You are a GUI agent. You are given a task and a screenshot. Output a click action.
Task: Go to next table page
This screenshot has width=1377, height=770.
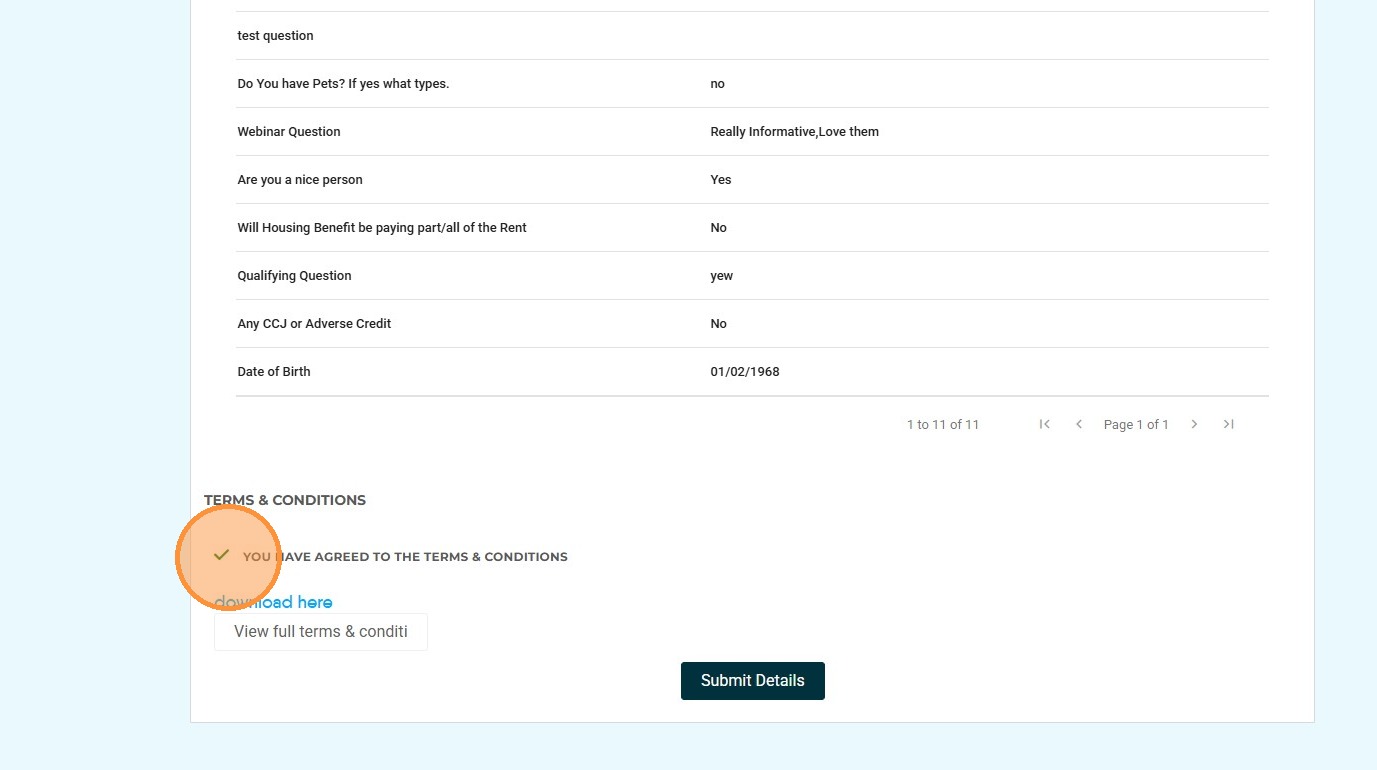(1194, 424)
